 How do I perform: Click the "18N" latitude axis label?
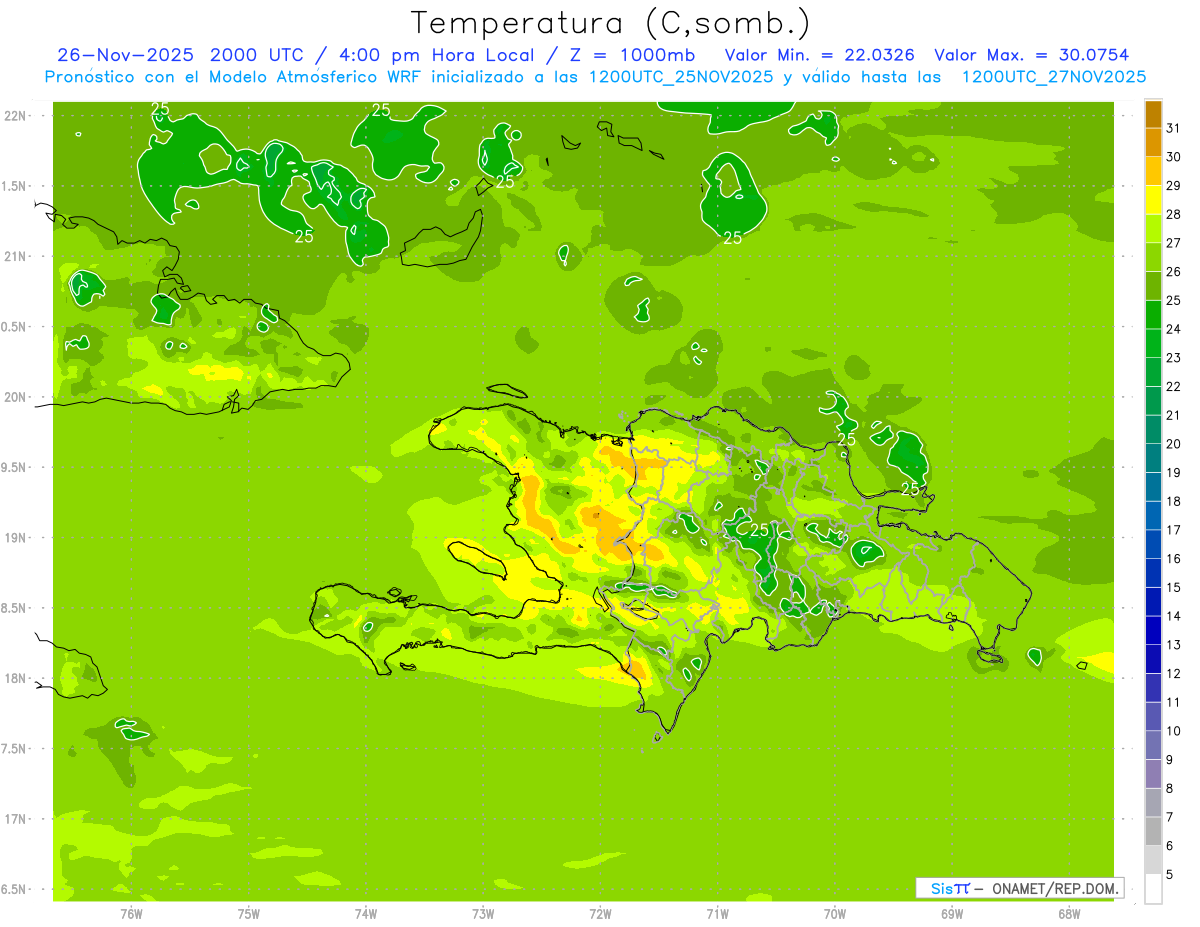click(x=16, y=678)
